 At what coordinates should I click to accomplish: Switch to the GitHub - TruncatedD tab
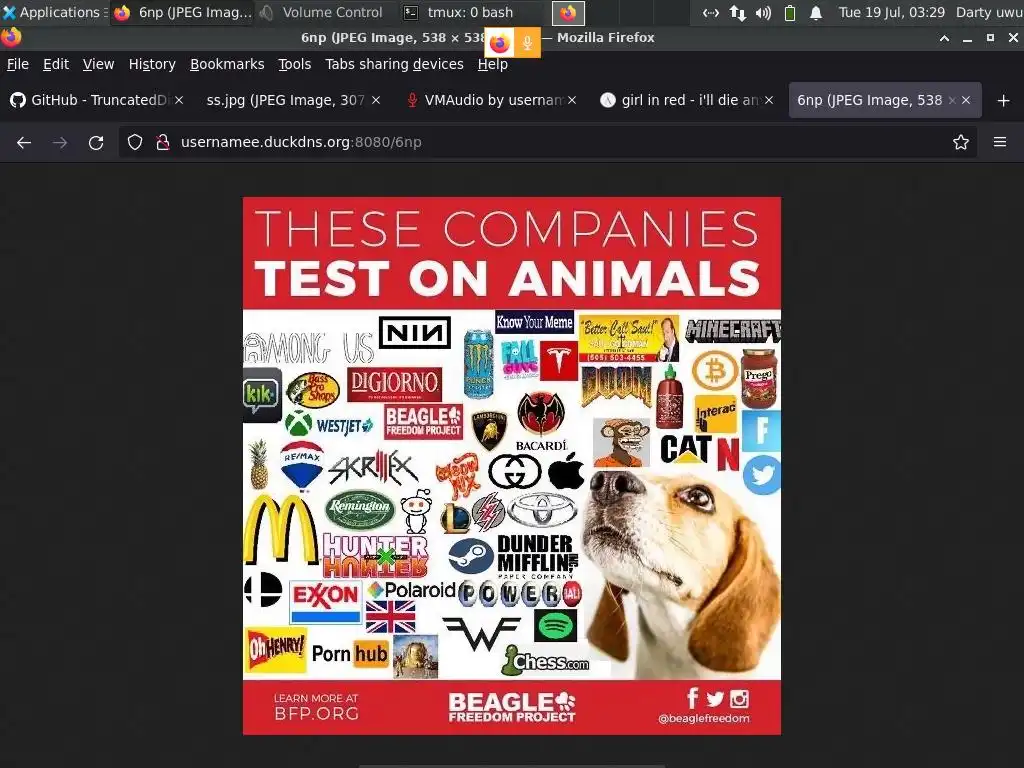96,100
